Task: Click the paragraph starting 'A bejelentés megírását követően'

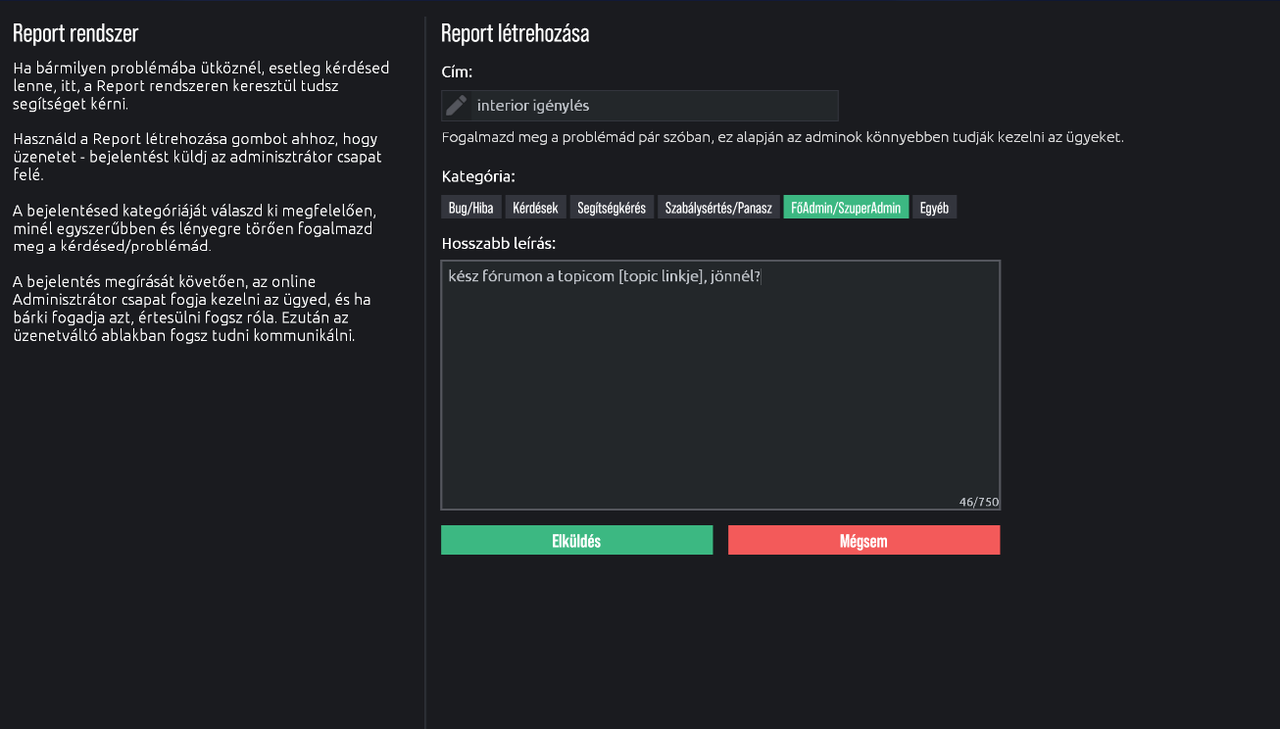Action: tap(192, 308)
